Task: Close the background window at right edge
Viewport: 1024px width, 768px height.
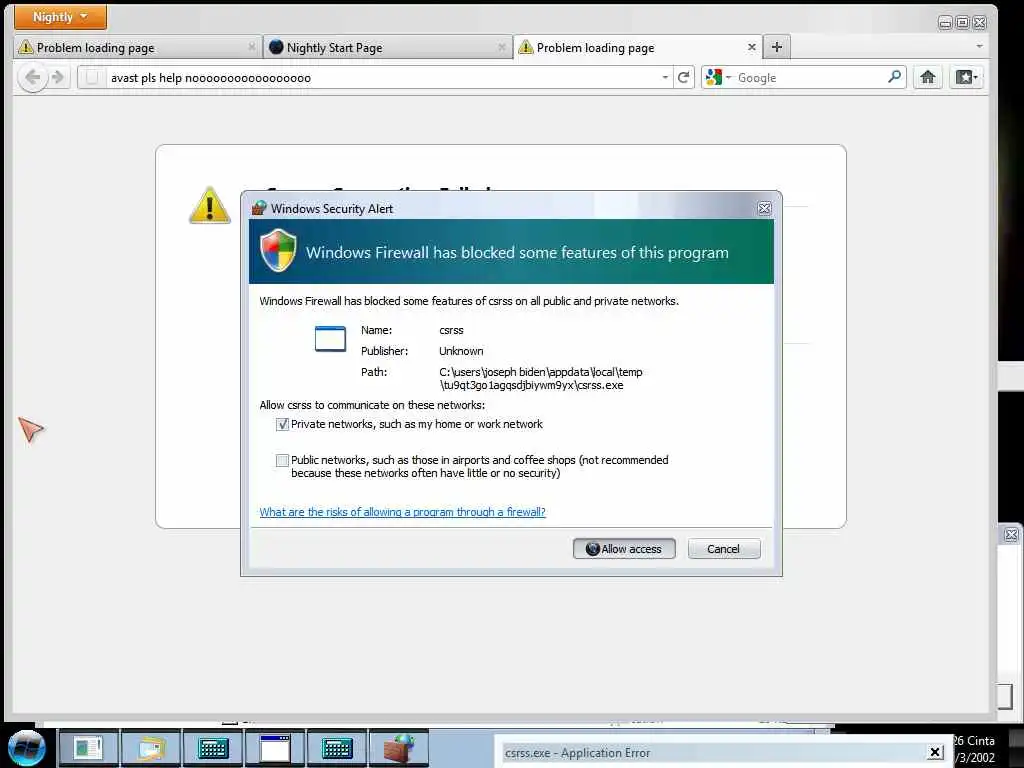Action: click(1011, 535)
